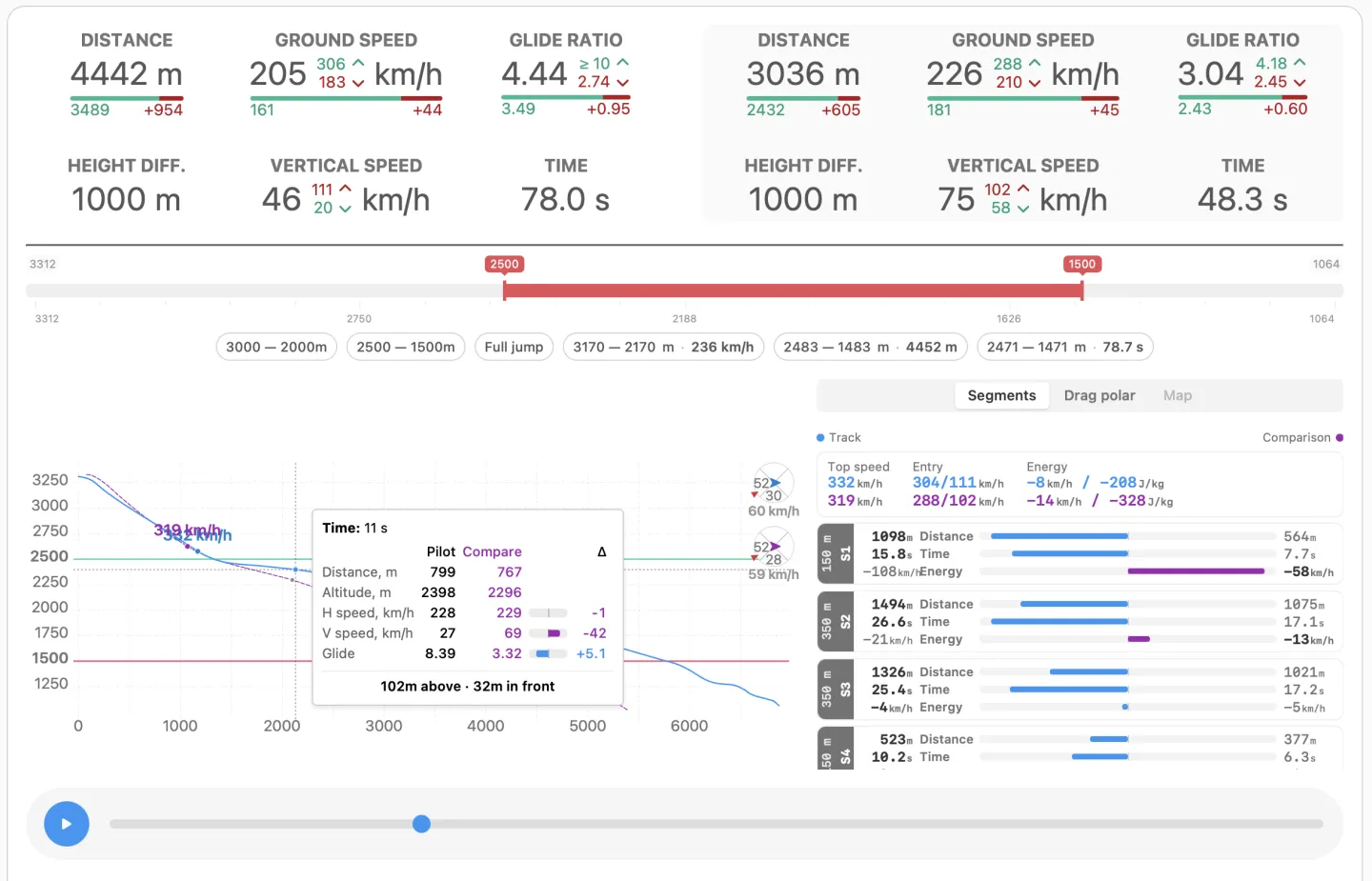This screenshot has width=1372, height=881.
Task: Click the lower wind compass dial icon
Action: 774,548
